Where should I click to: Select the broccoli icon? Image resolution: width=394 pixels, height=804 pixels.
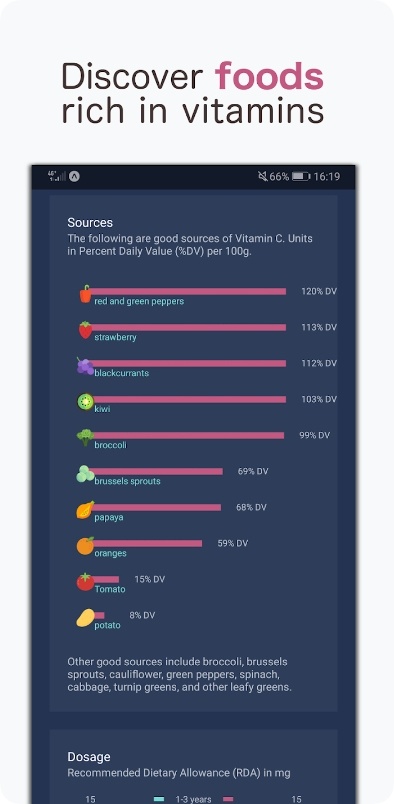pyautogui.click(x=85, y=437)
